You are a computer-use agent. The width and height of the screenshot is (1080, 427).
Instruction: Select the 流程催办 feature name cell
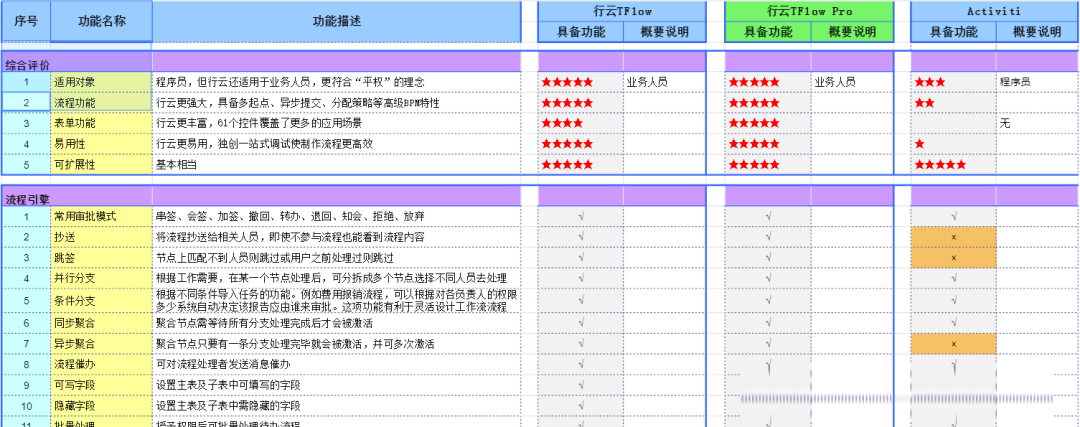click(101, 364)
